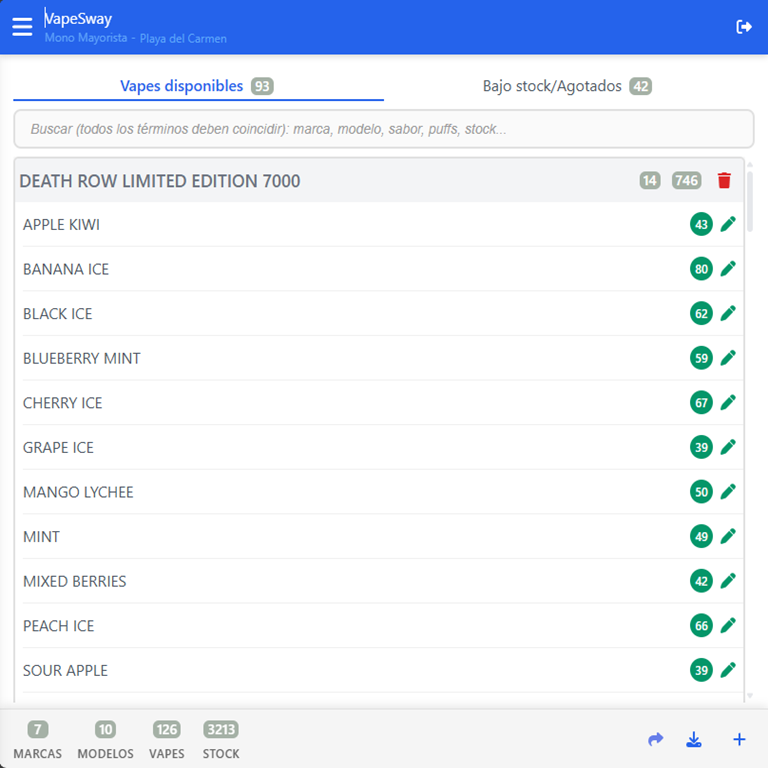Open the hamburger navigation menu
The height and width of the screenshot is (768, 768).
click(22, 27)
